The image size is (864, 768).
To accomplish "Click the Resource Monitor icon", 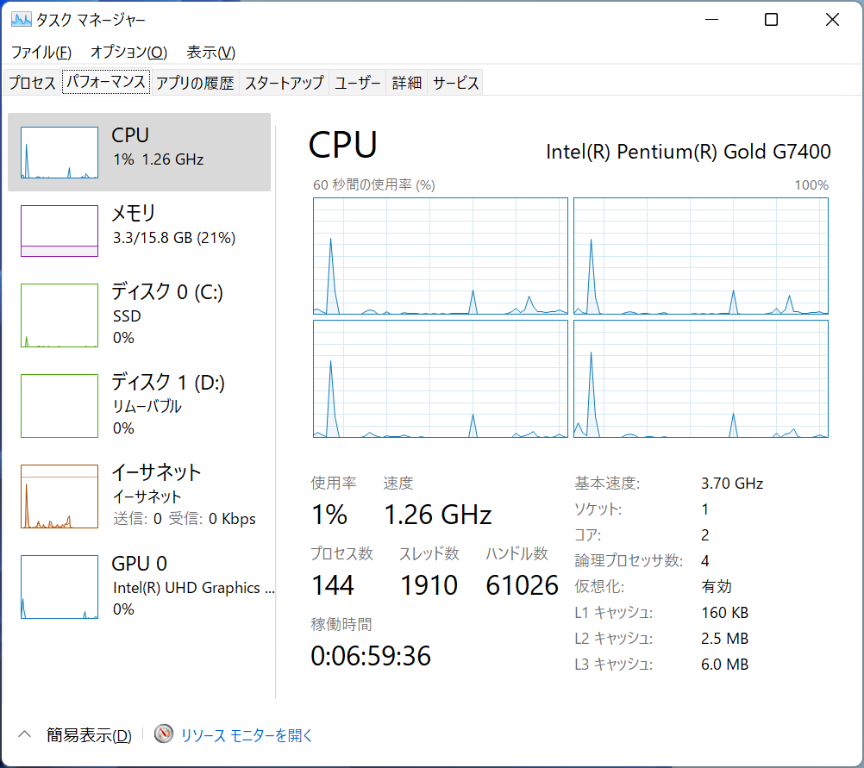I will [x=164, y=735].
